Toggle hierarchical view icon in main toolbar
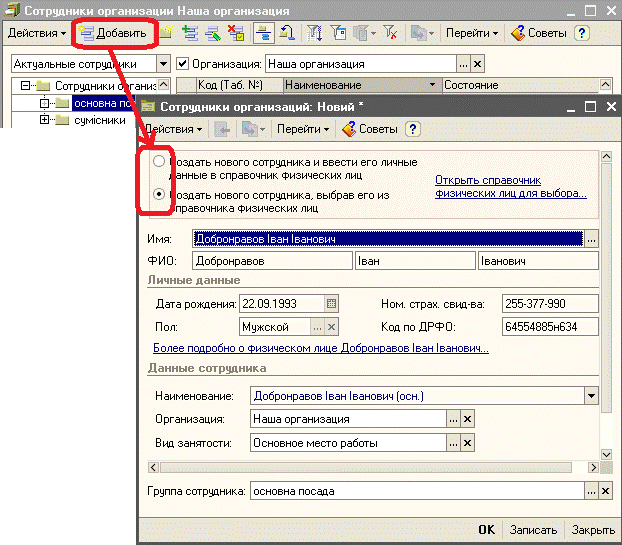622x545 pixels. (264, 33)
